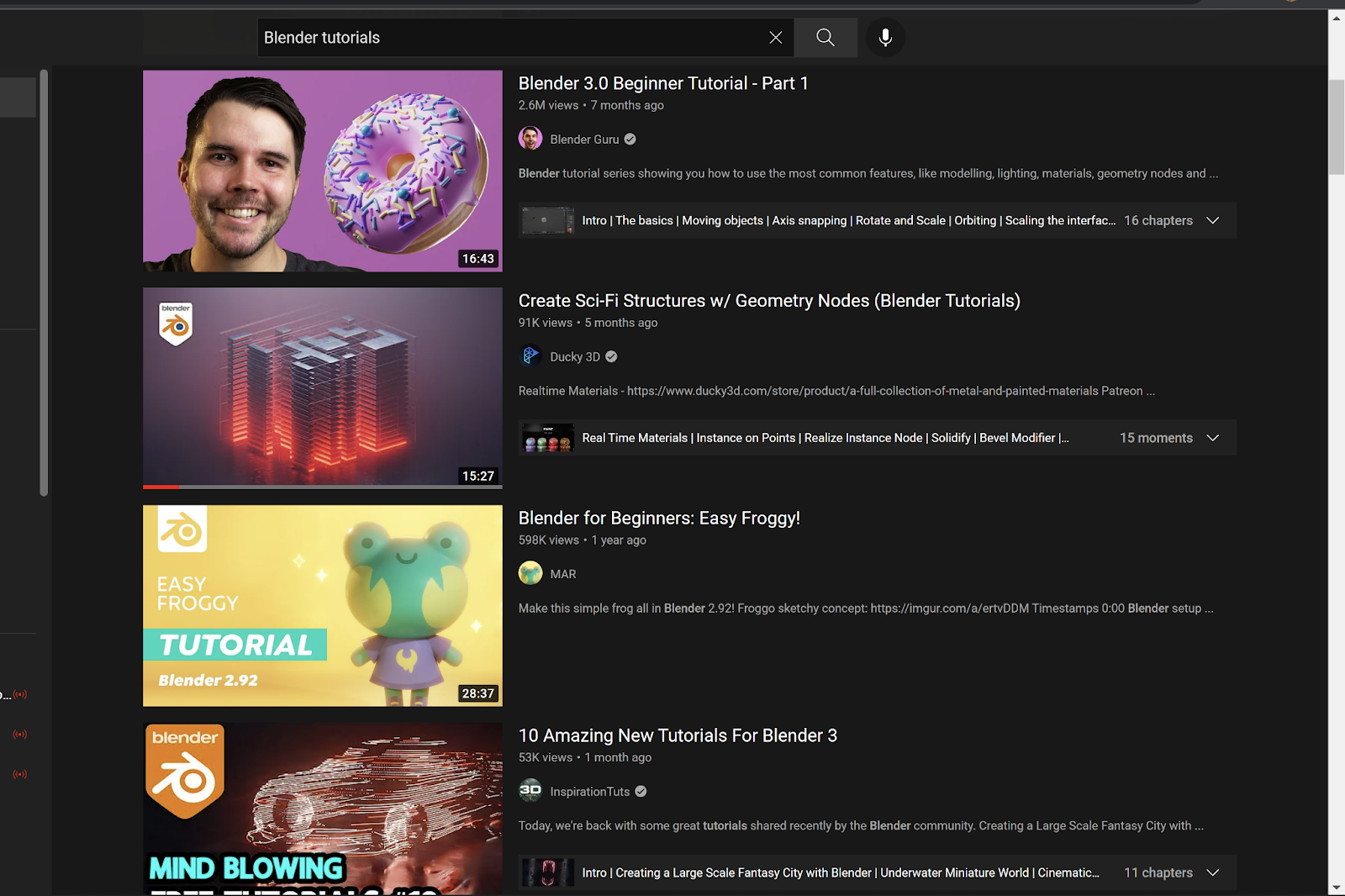1345x896 pixels.
Task: Open 10 Amazing New Tutorials For Blender 3
Action: click(x=677, y=735)
